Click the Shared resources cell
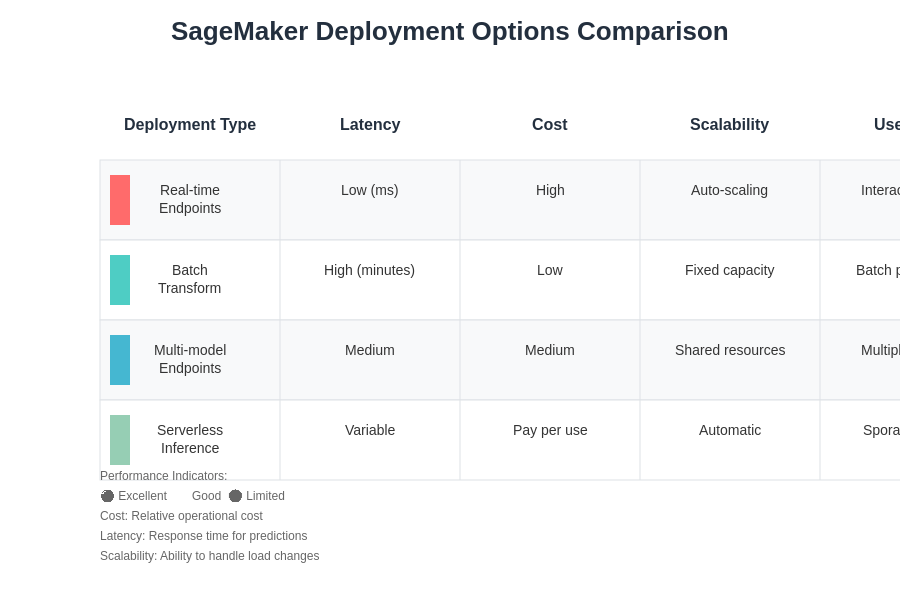 point(729,350)
